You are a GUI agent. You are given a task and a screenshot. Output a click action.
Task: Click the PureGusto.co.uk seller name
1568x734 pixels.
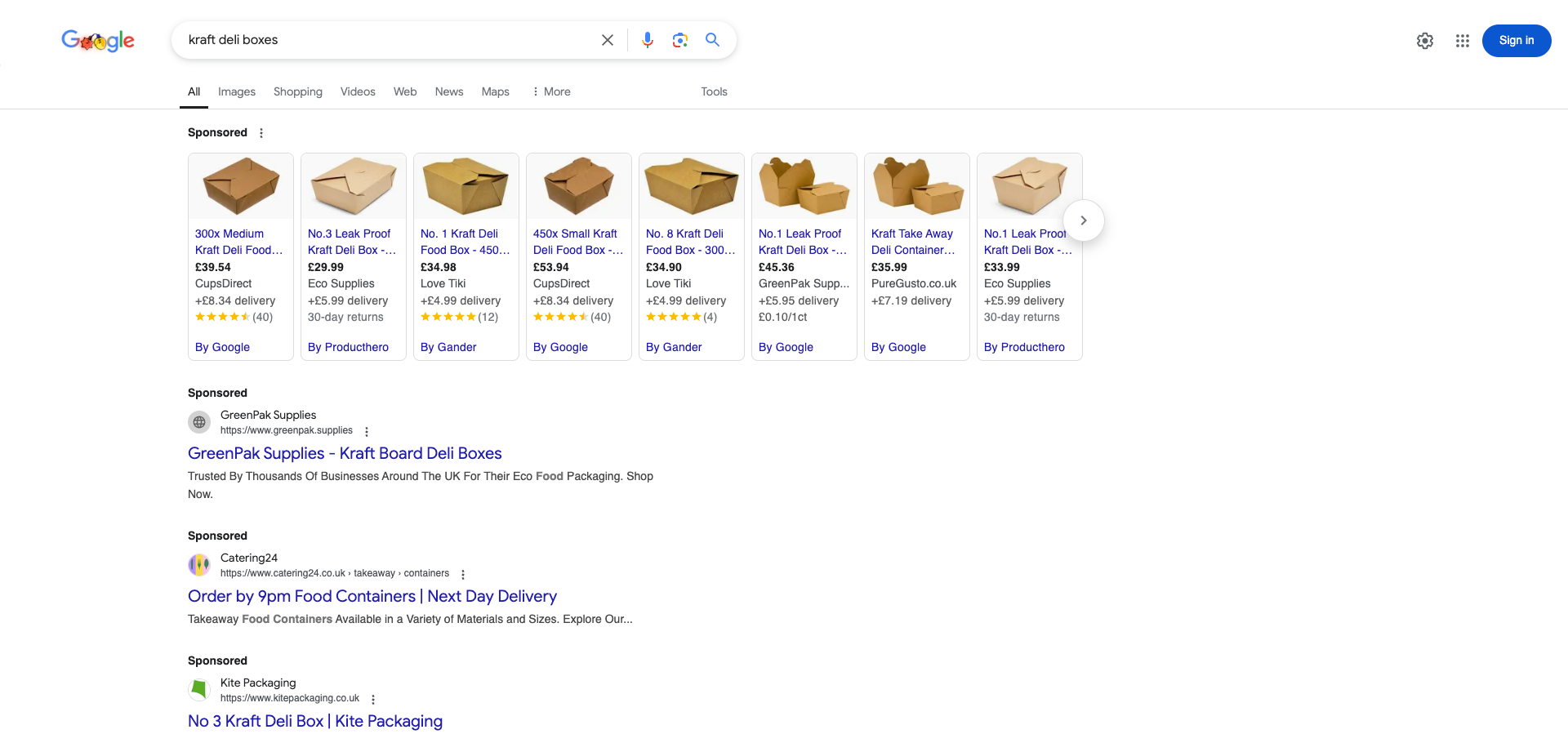(x=914, y=283)
